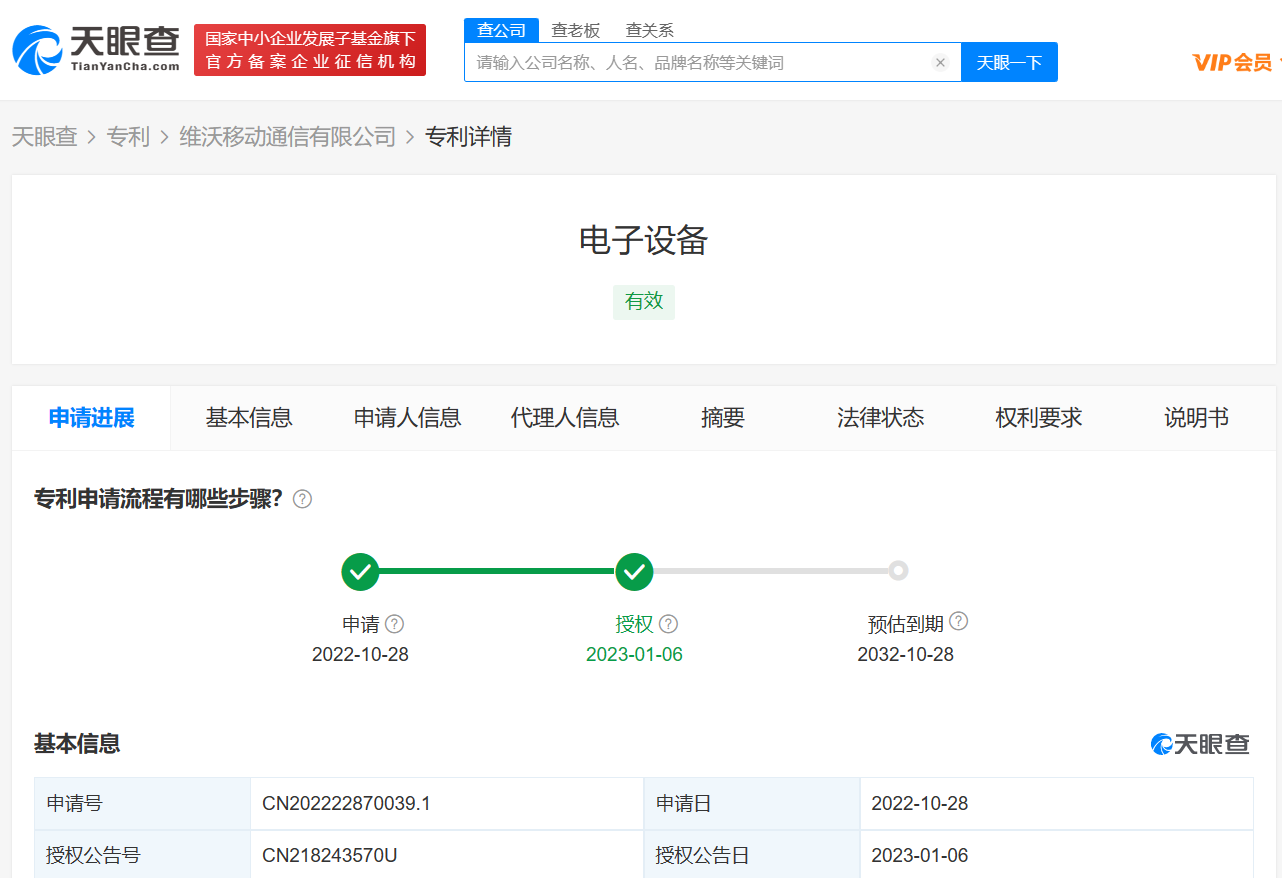Go to 天眼查 breadcrumb home
The image size is (1282, 878).
click(x=45, y=137)
